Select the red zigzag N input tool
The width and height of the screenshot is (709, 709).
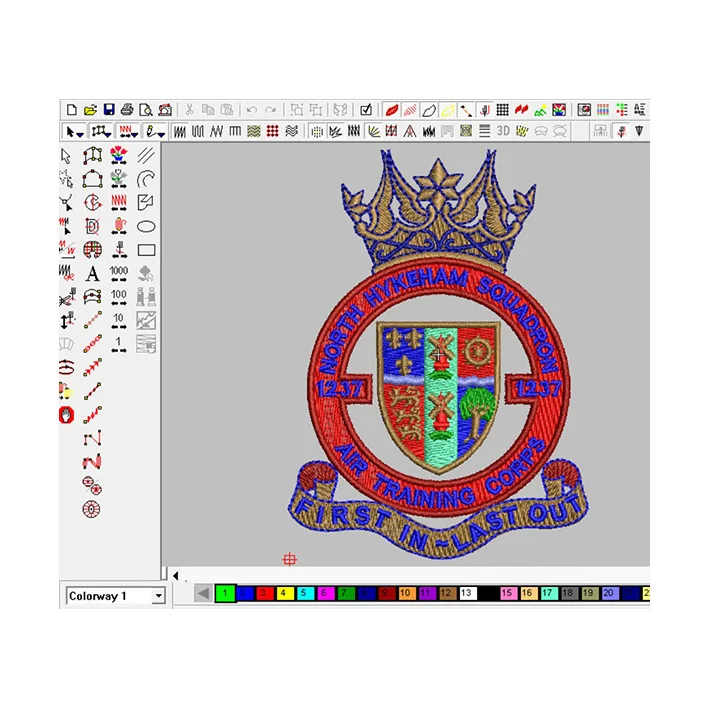tap(92, 462)
